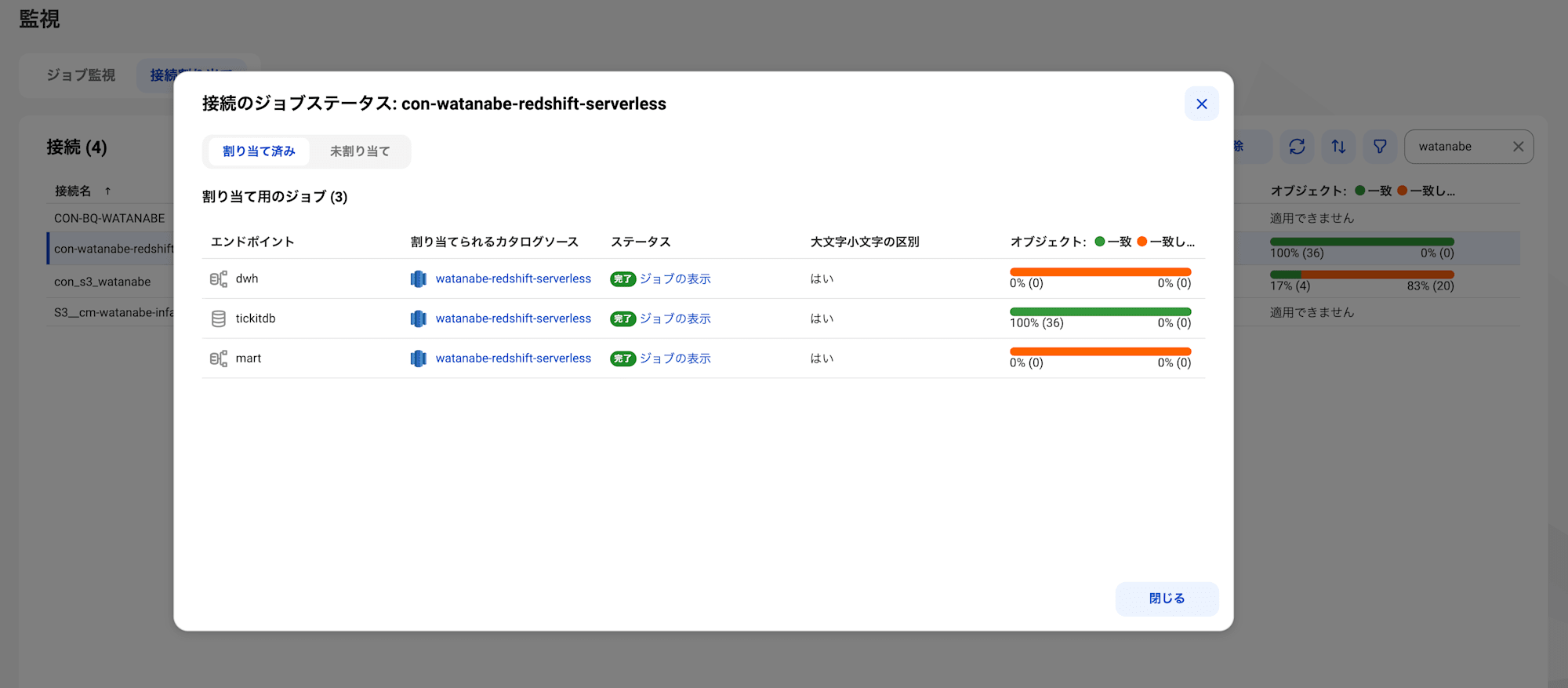Click Redshift catalog icon in mart row

[x=419, y=359]
